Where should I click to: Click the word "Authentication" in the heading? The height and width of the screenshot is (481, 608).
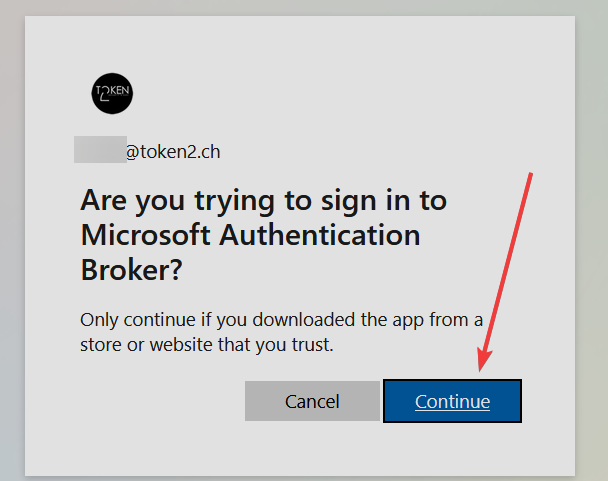(320, 235)
